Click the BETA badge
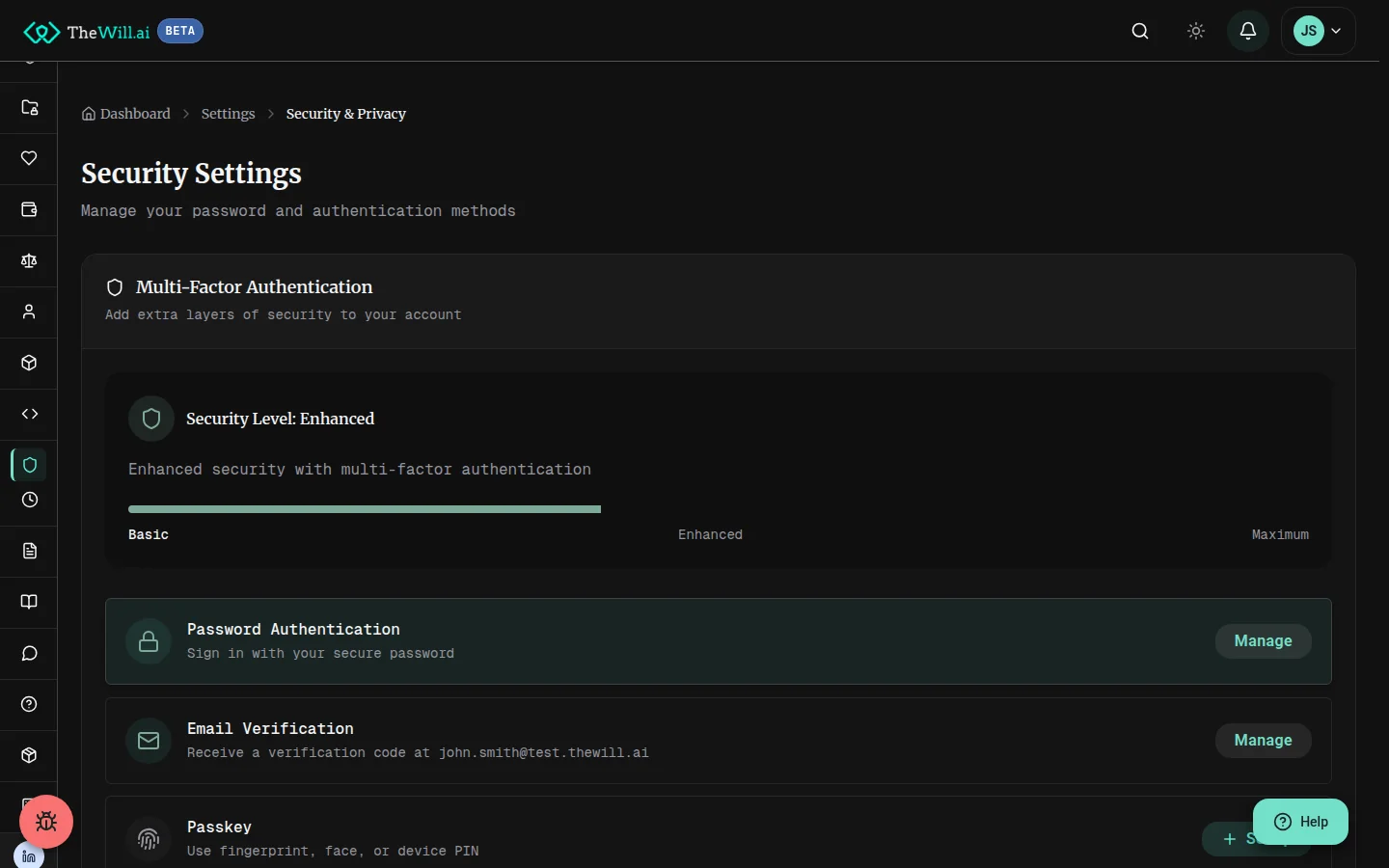Viewport: 1389px width, 868px height. tap(180, 31)
